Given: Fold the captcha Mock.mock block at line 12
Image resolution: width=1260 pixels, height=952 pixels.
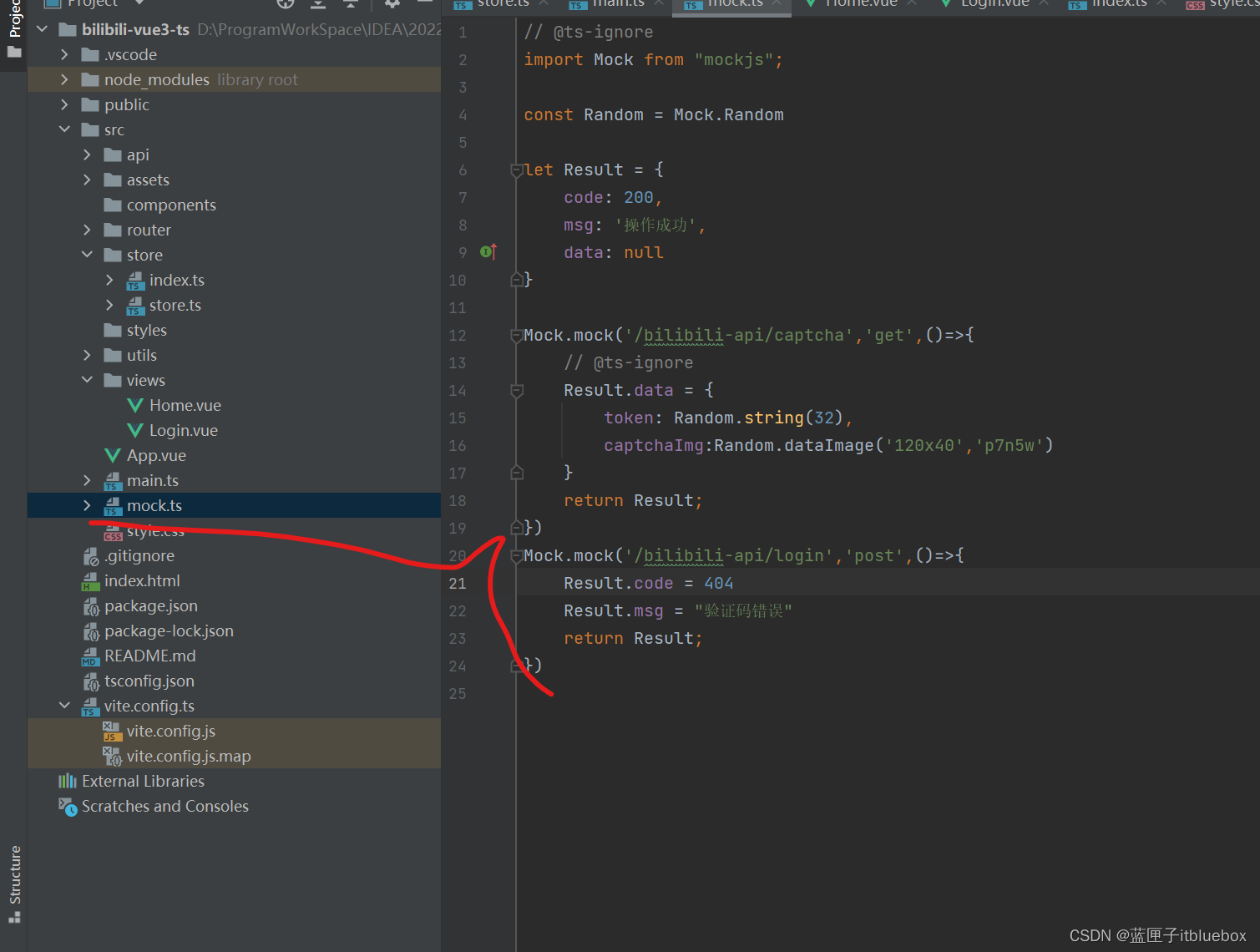Looking at the screenshot, I should click(516, 336).
